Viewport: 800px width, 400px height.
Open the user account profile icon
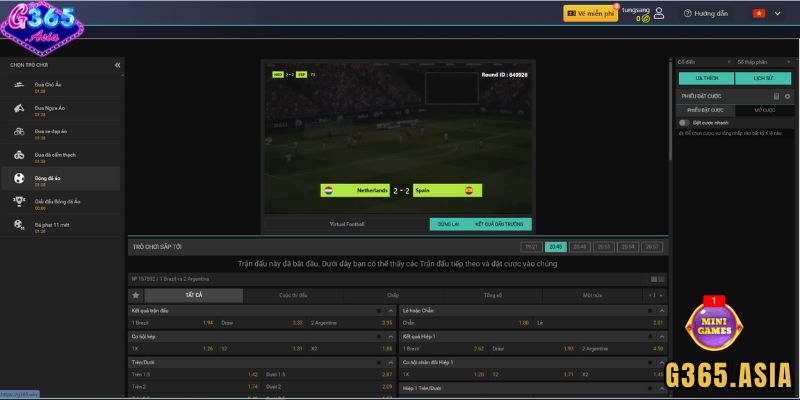point(658,14)
